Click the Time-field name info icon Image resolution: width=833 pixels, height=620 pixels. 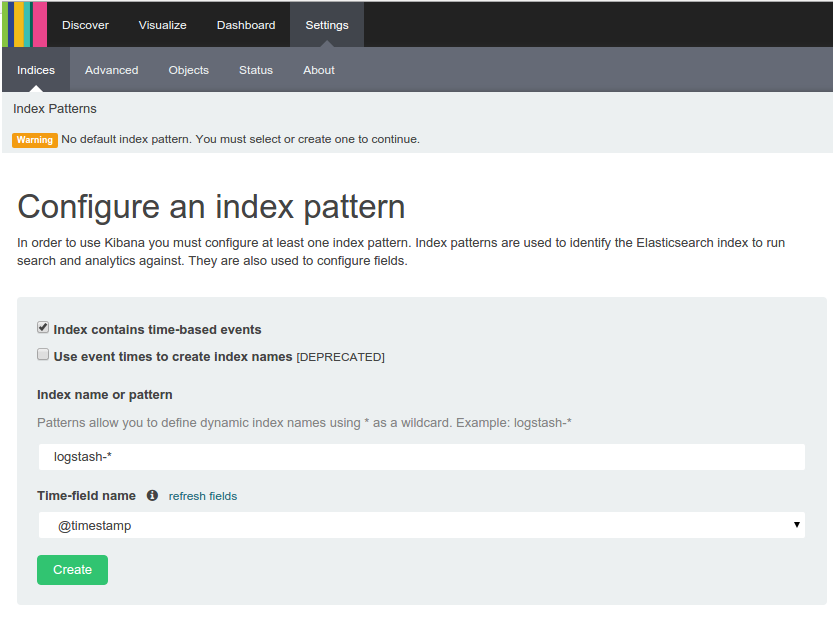152,495
